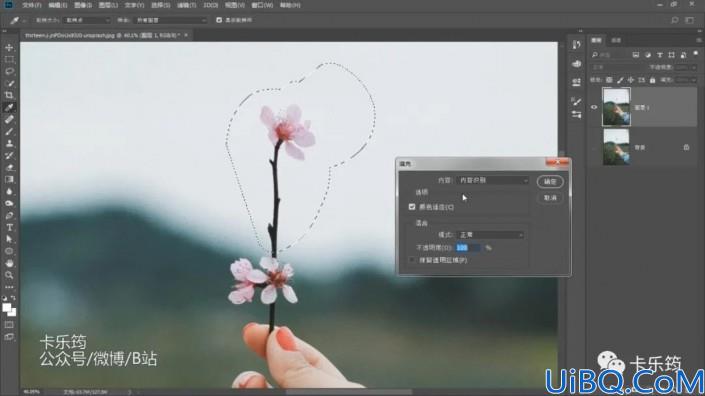Screen dimensions: 705x396
Task: Select the Dodge tool
Action: 9,204
